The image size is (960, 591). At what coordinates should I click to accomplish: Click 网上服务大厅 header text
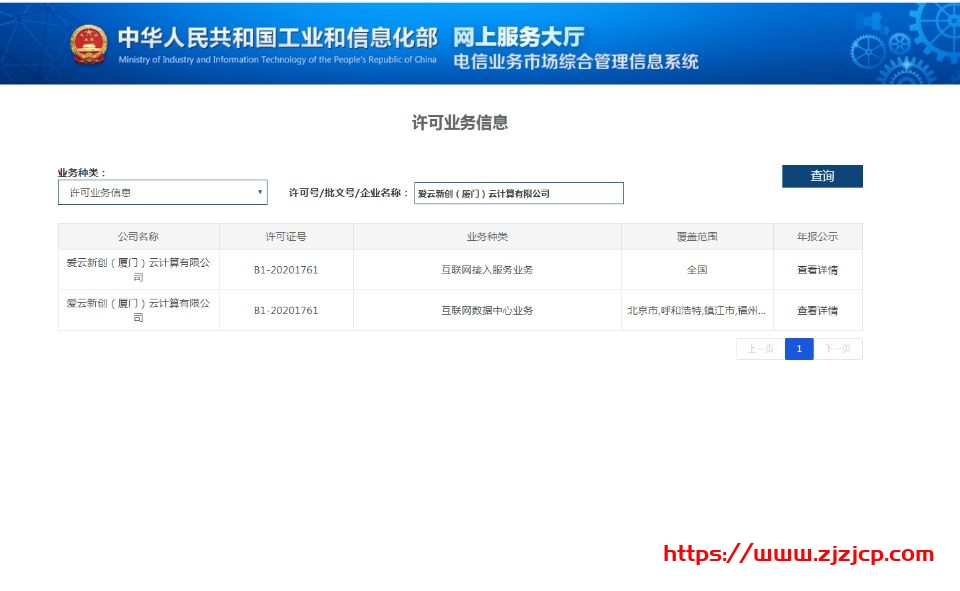click(519, 37)
